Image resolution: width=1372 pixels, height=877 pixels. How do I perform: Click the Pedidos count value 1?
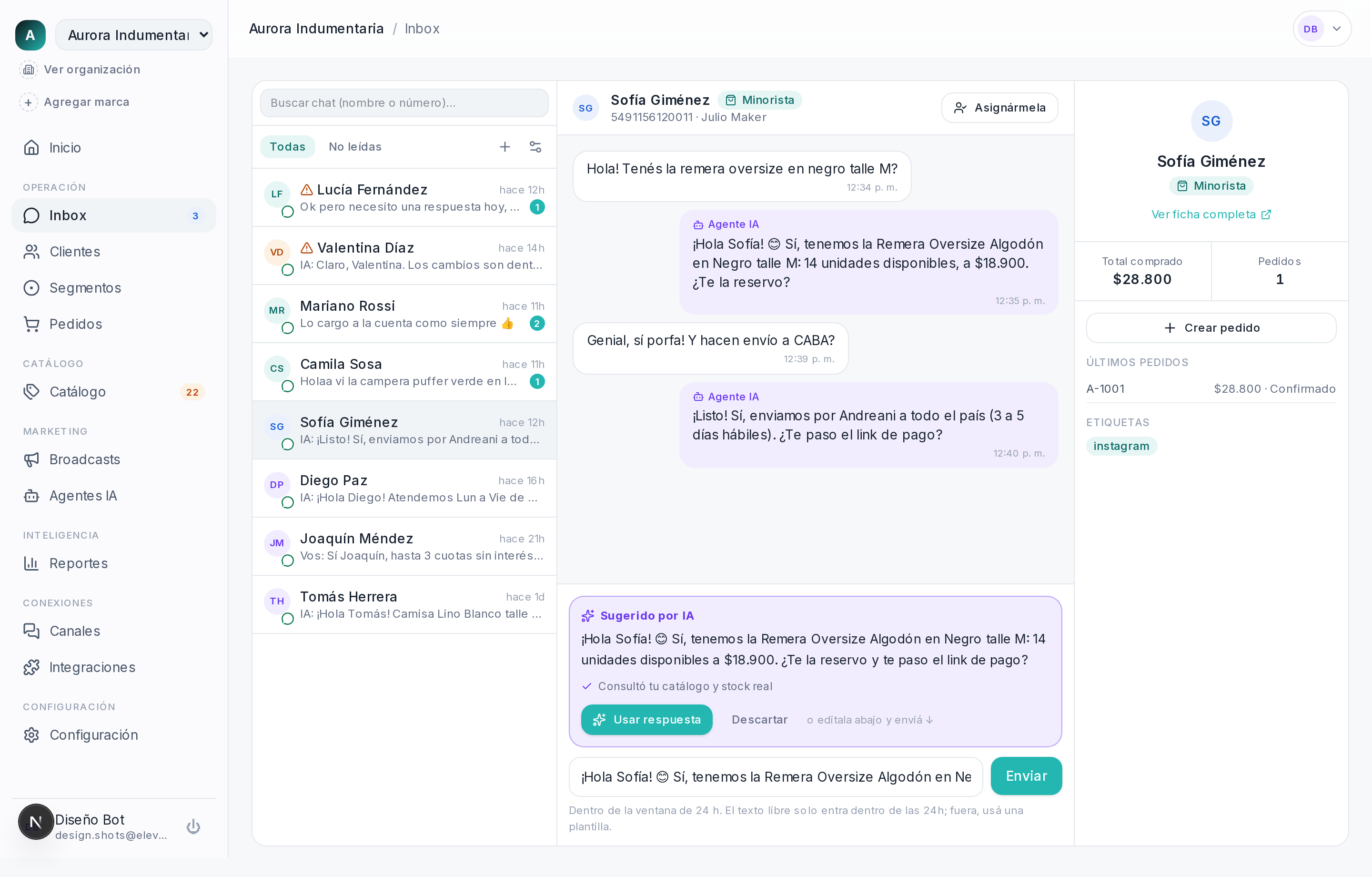[x=1280, y=279]
